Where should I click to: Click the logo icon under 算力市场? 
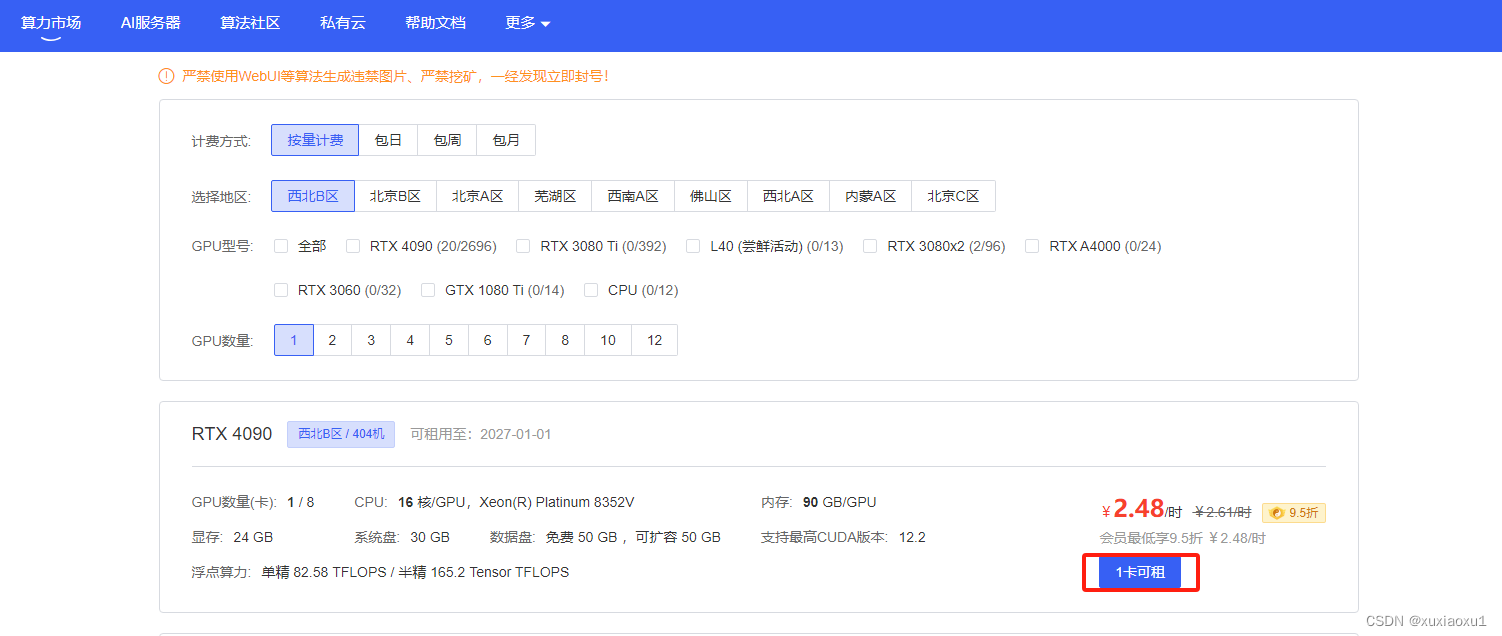click(49, 40)
